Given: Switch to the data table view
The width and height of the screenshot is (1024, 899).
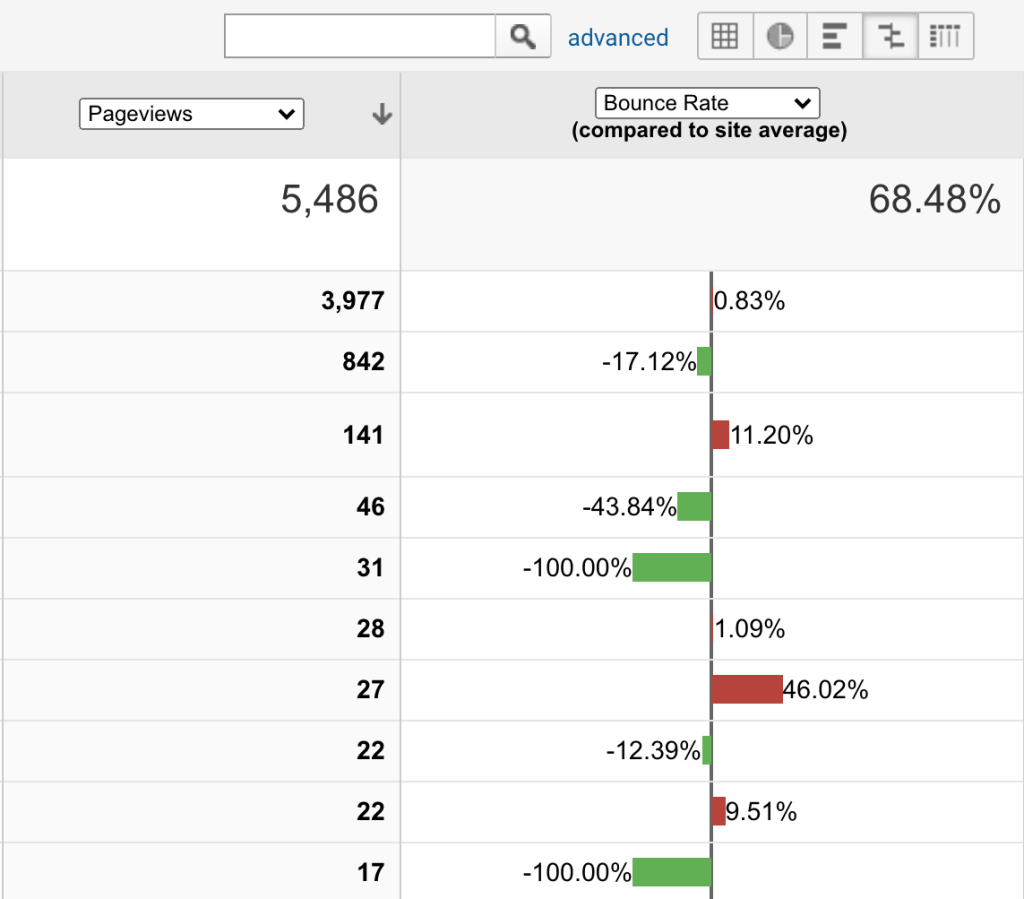Looking at the screenshot, I should pyautogui.click(x=725, y=36).
